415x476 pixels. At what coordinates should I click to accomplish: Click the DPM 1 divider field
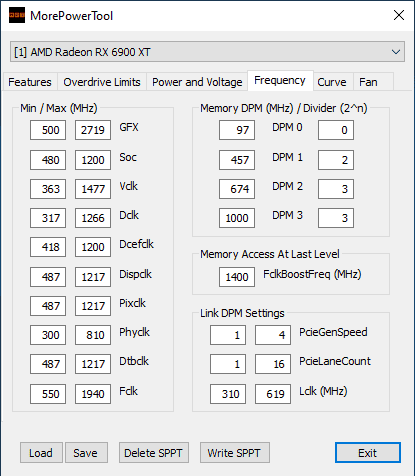point(336,160)
